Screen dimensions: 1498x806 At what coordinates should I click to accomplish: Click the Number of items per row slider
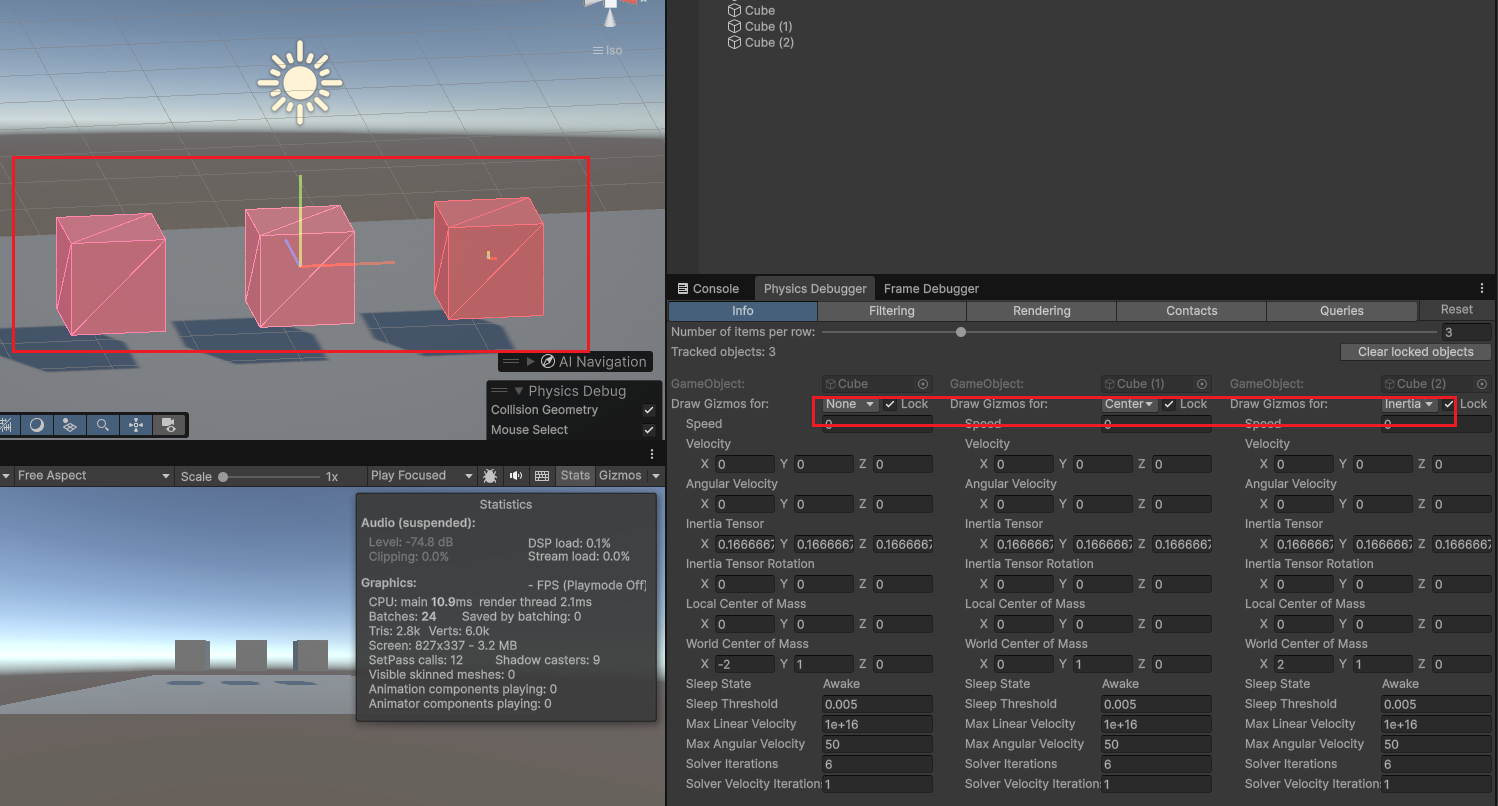[x=961, y=332]
